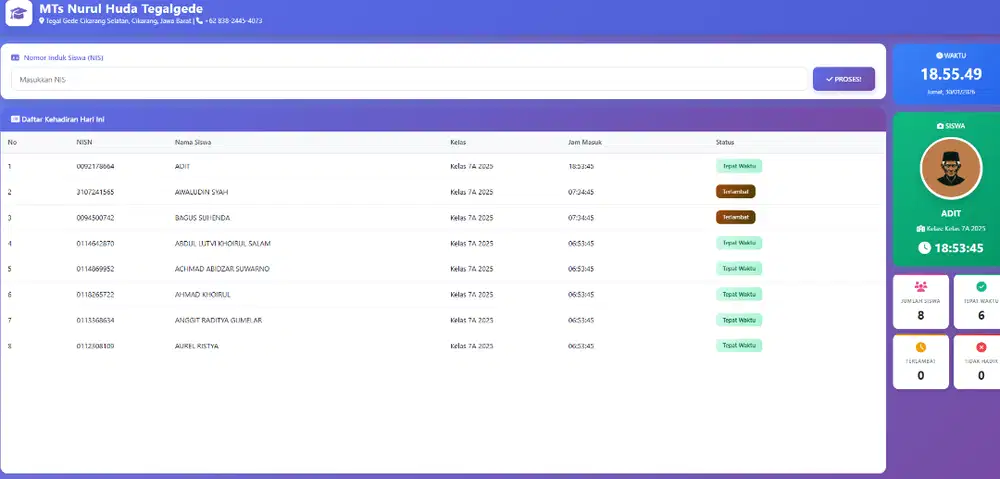Select name AHMAD KHOIRUL
The width and height of the screenshot is (1000, 479).
pos(203,295)
